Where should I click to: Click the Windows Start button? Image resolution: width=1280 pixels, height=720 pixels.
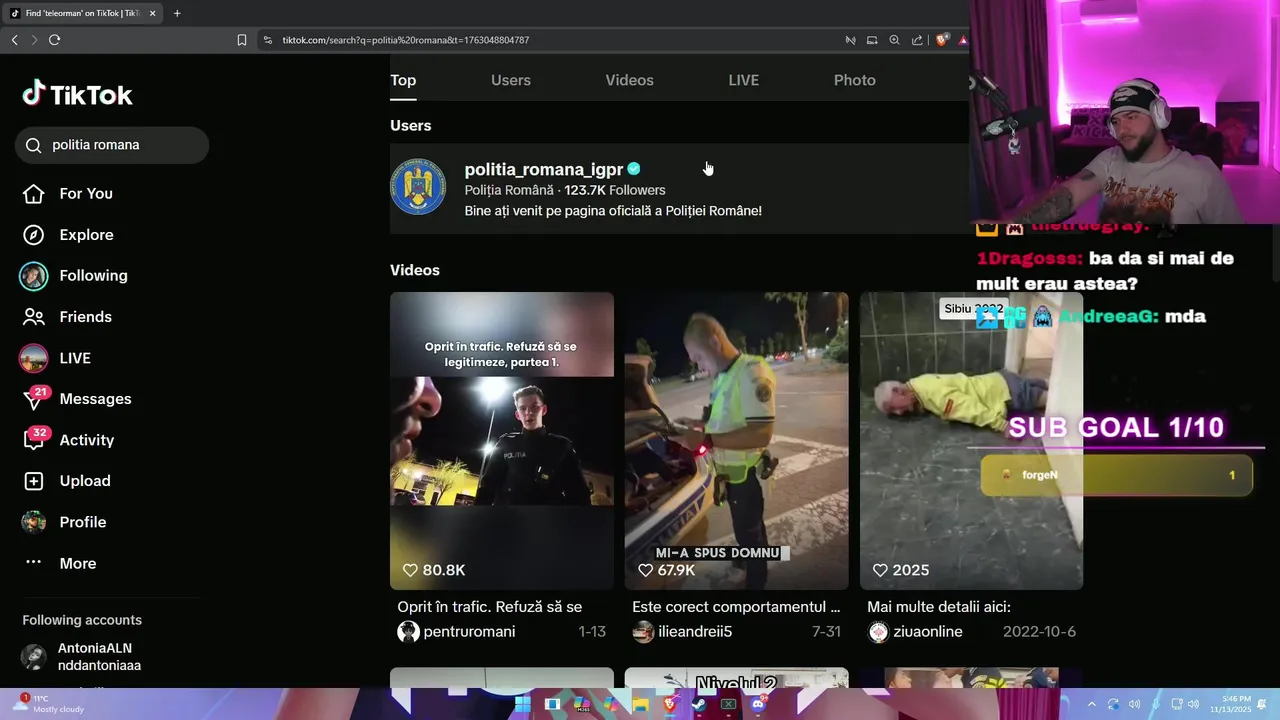click(x=522, y=704)
